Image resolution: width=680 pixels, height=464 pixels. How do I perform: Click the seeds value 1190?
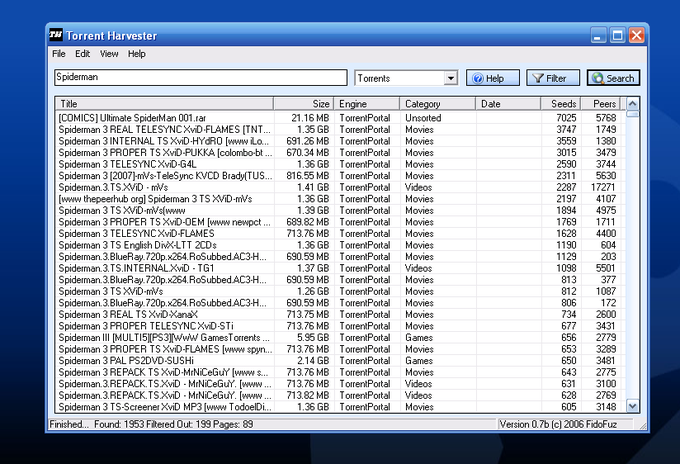(566, 245)
